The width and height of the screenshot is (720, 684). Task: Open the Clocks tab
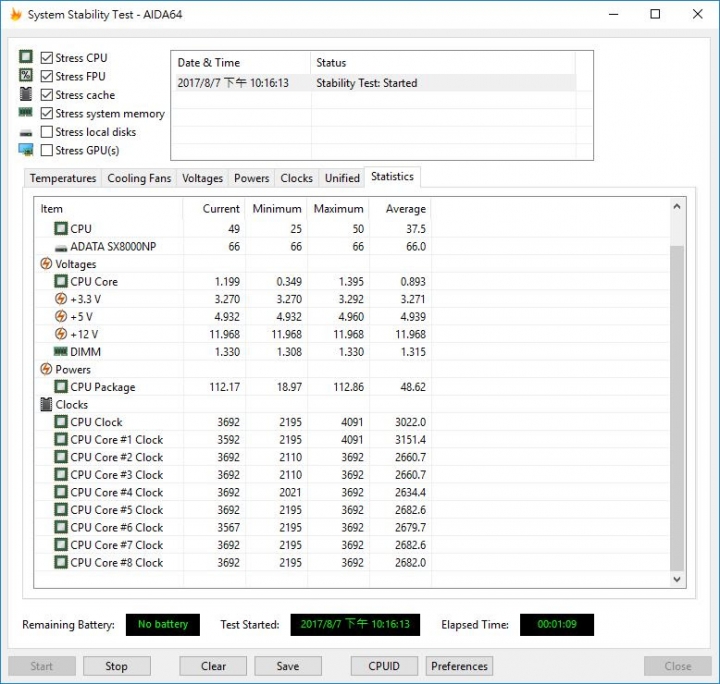296,178
